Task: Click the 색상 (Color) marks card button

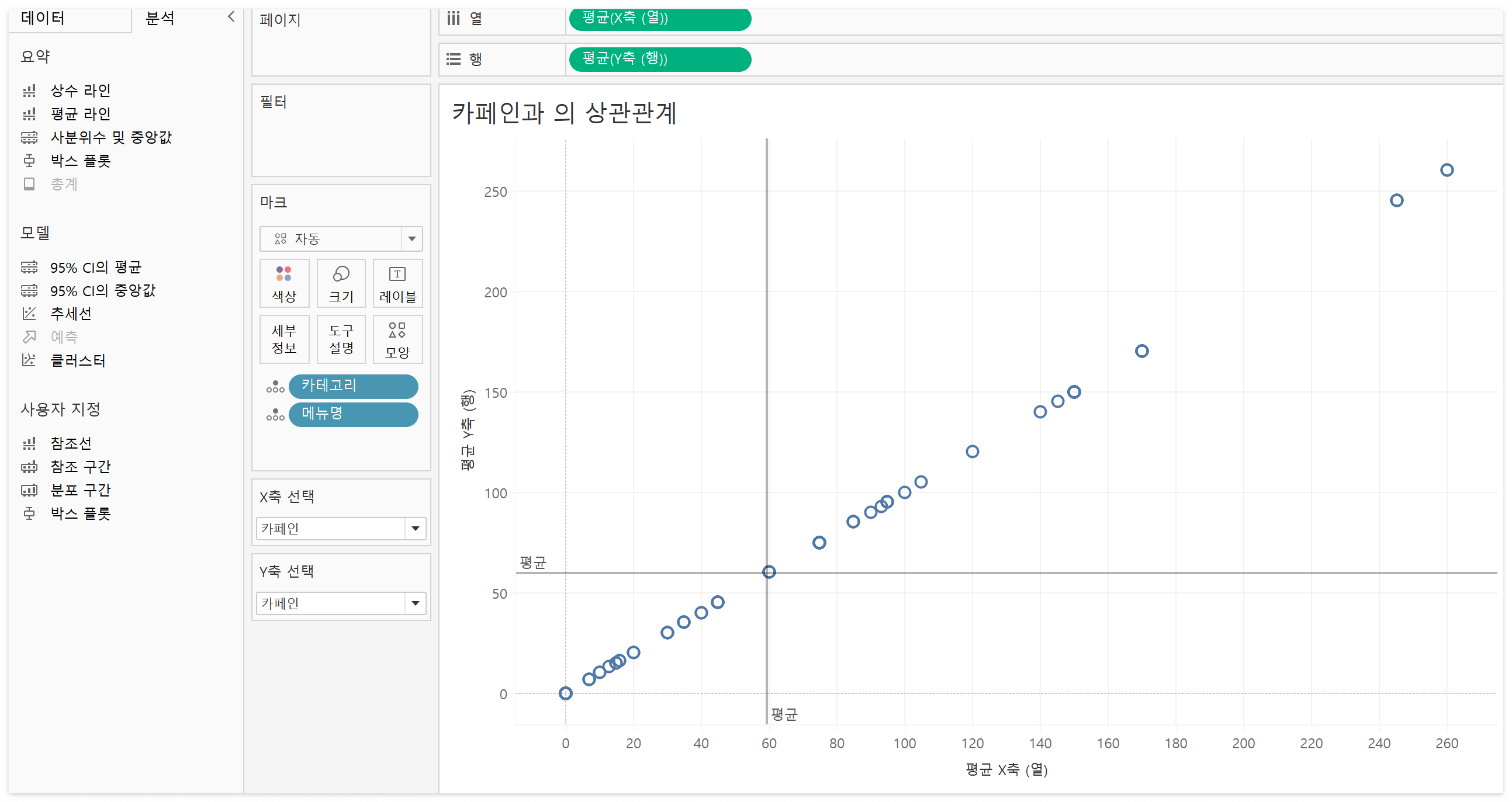Action: tap(284, 283)
